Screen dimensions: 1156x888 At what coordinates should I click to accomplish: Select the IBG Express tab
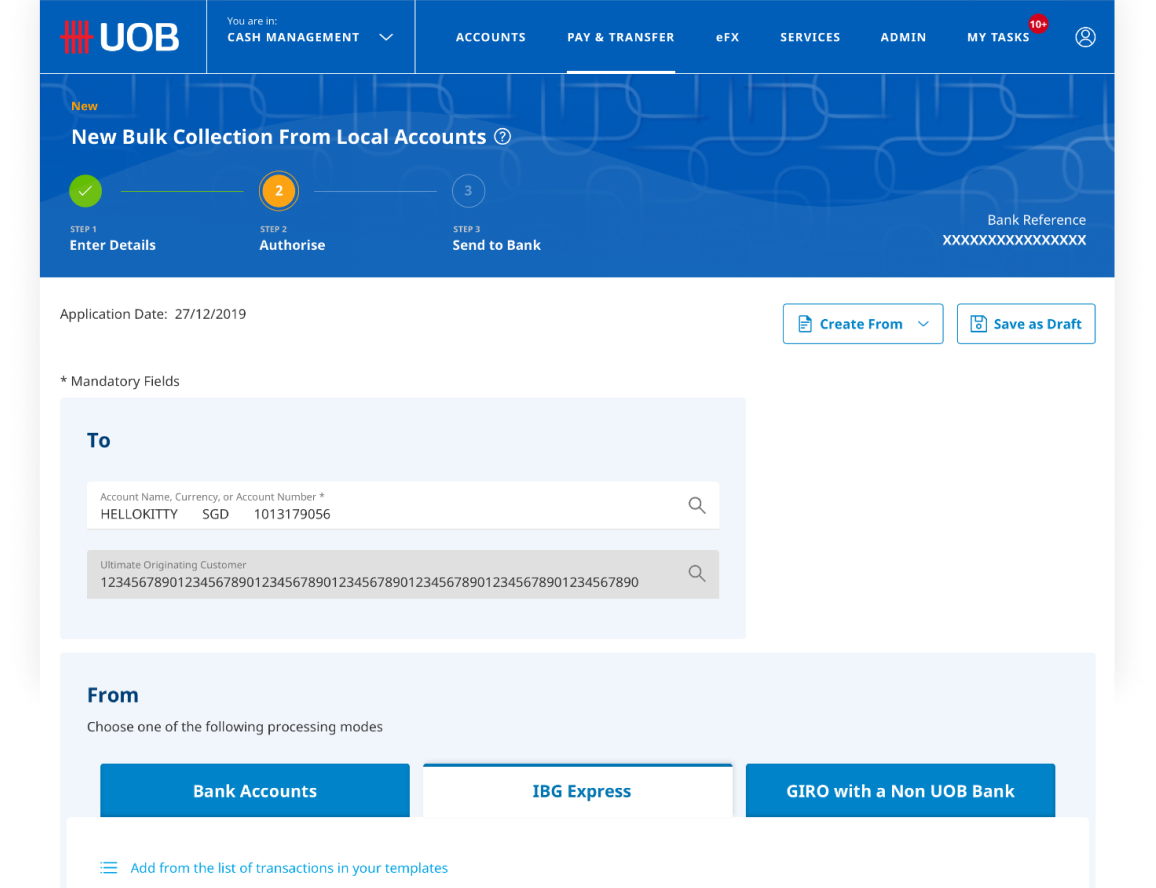click(x=578, y=791)
